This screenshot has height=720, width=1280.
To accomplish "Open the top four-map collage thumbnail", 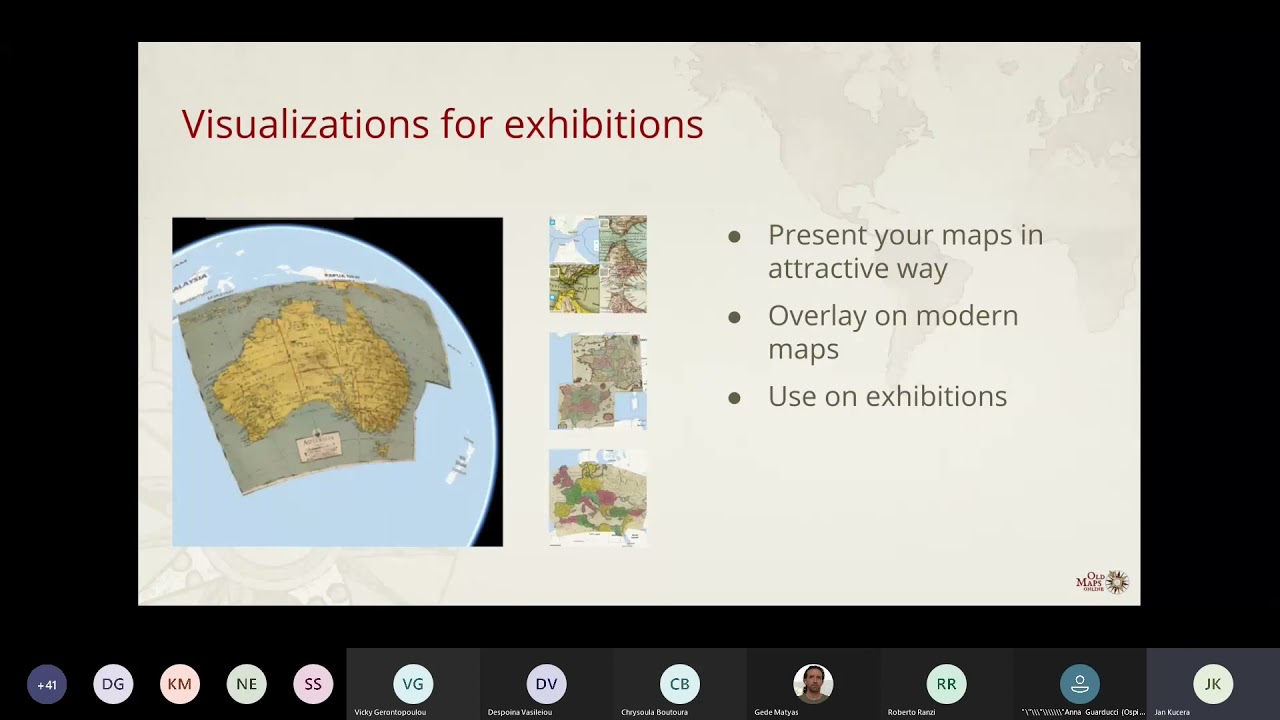I will pyautogui.click(x=598, y=264).
